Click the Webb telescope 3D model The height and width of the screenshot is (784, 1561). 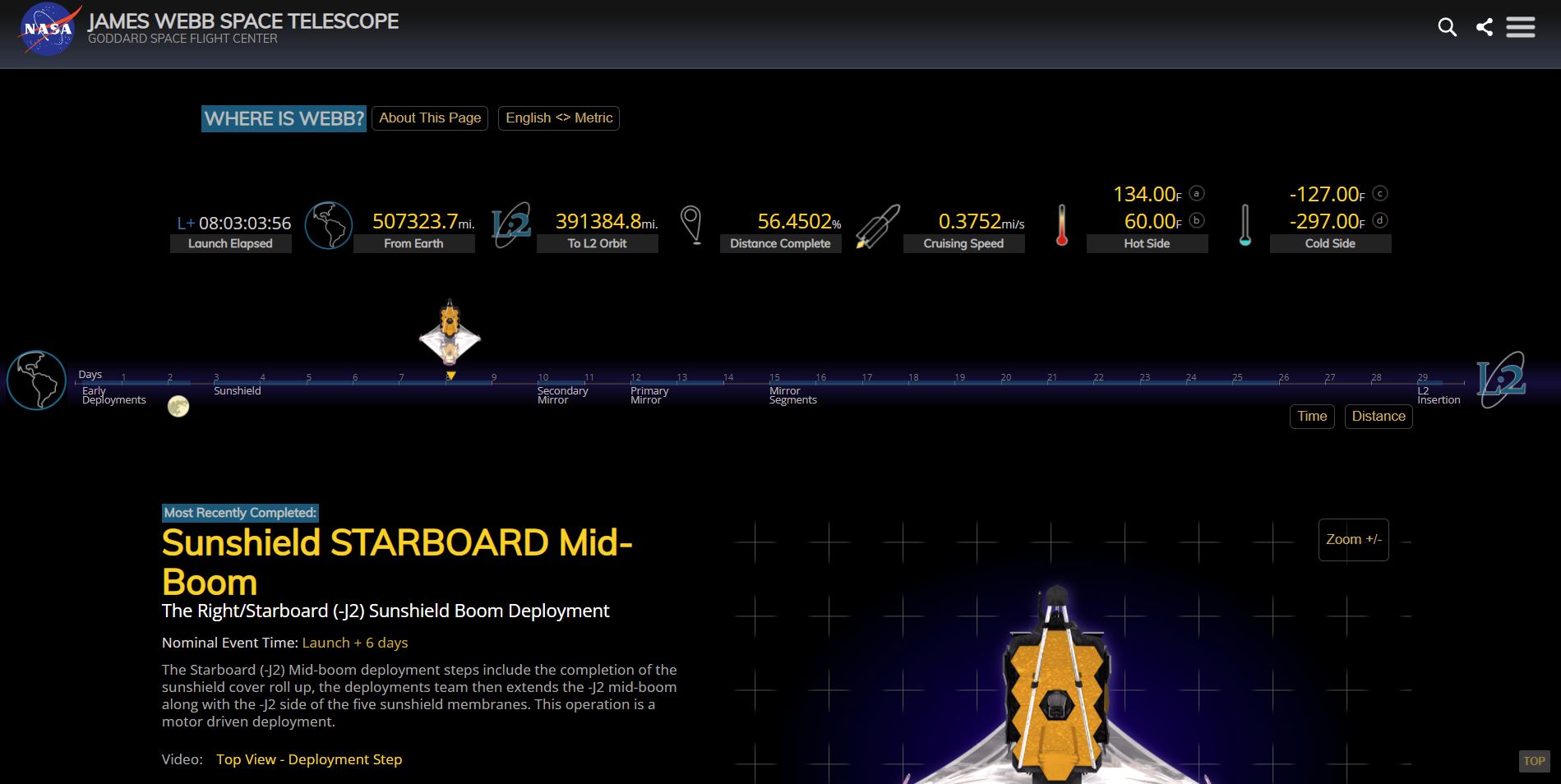[x=1056, y=684]
